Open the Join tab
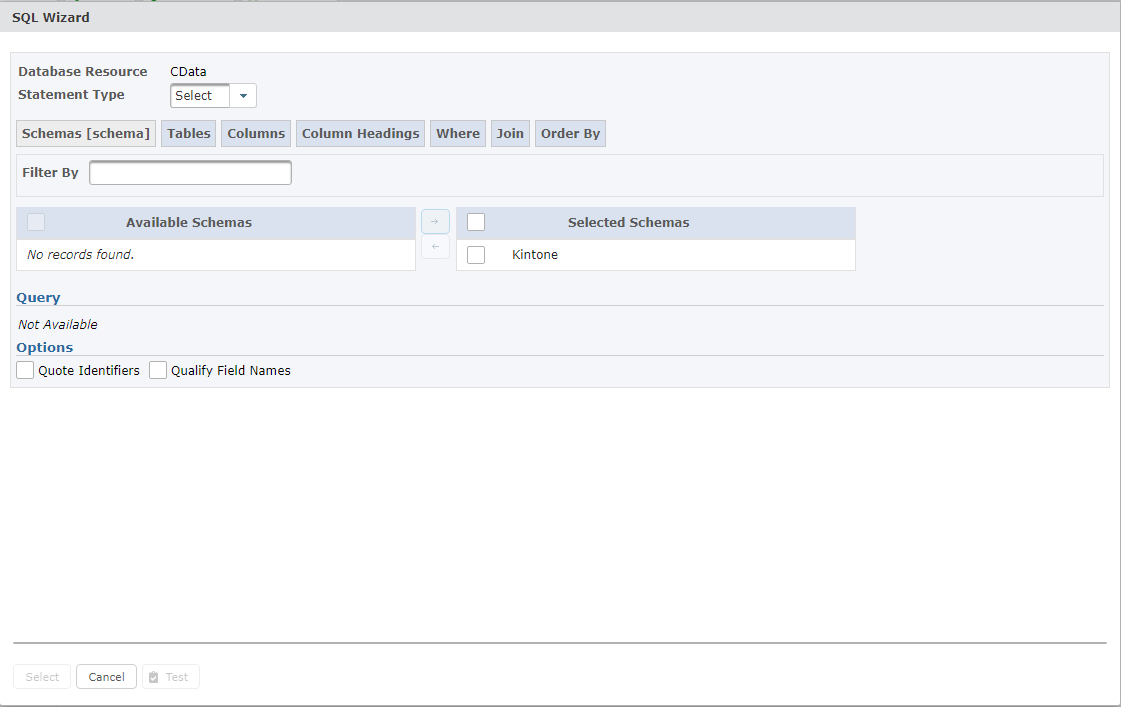Image resolution: width=1121 pixels, height=707 pixels. coord(510,134)
